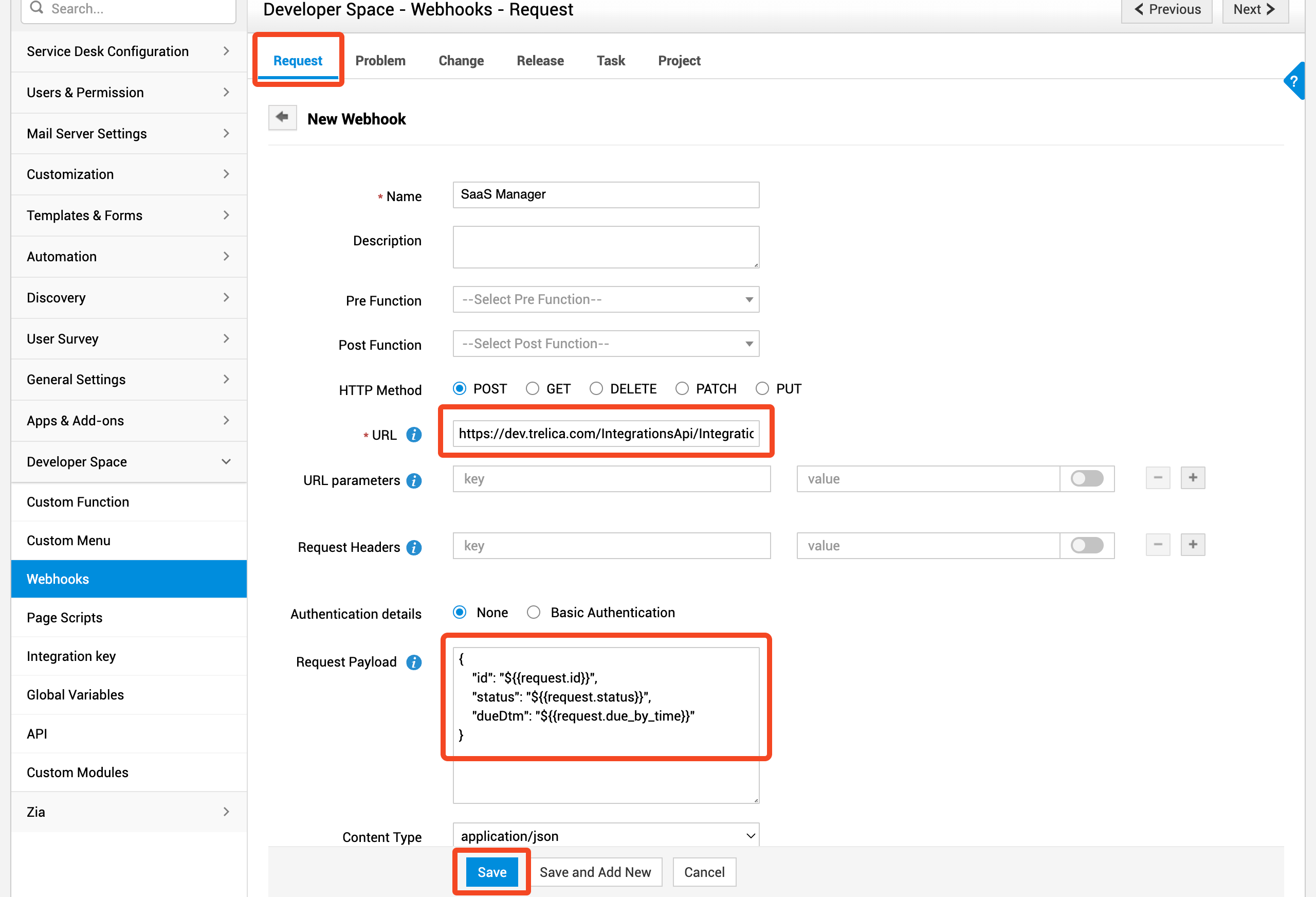Toggle the URL parameters value switch
This screenshot has height=897, width=1316.
(1087, 479)
